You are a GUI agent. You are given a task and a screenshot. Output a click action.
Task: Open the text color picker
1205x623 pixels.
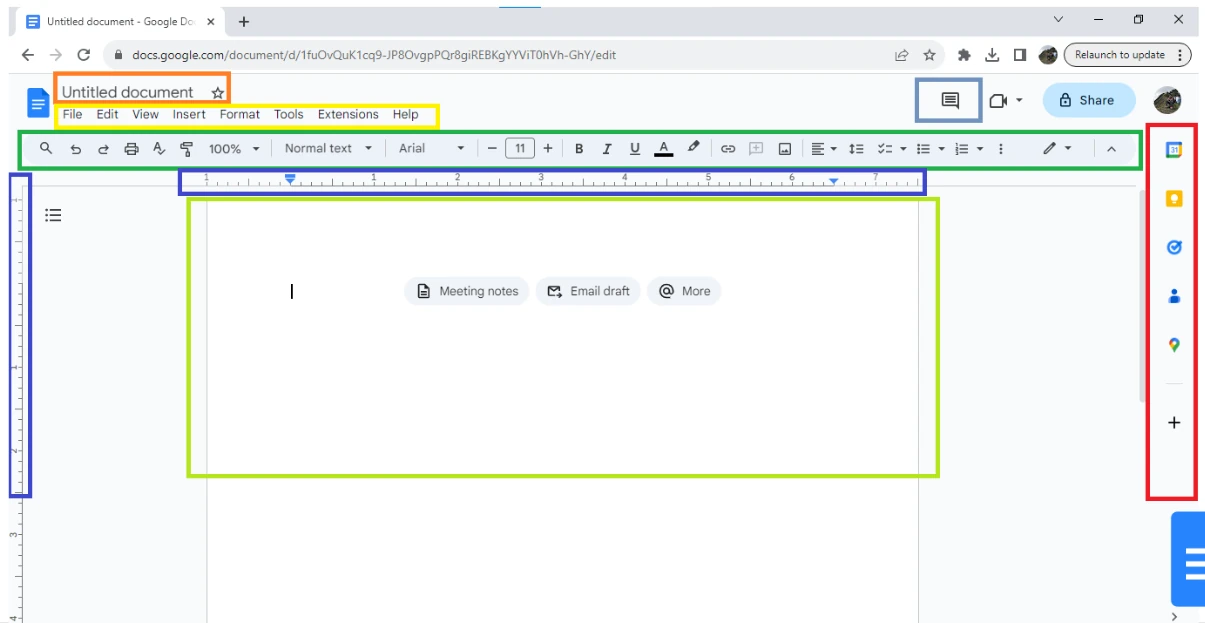coord(664,148)
